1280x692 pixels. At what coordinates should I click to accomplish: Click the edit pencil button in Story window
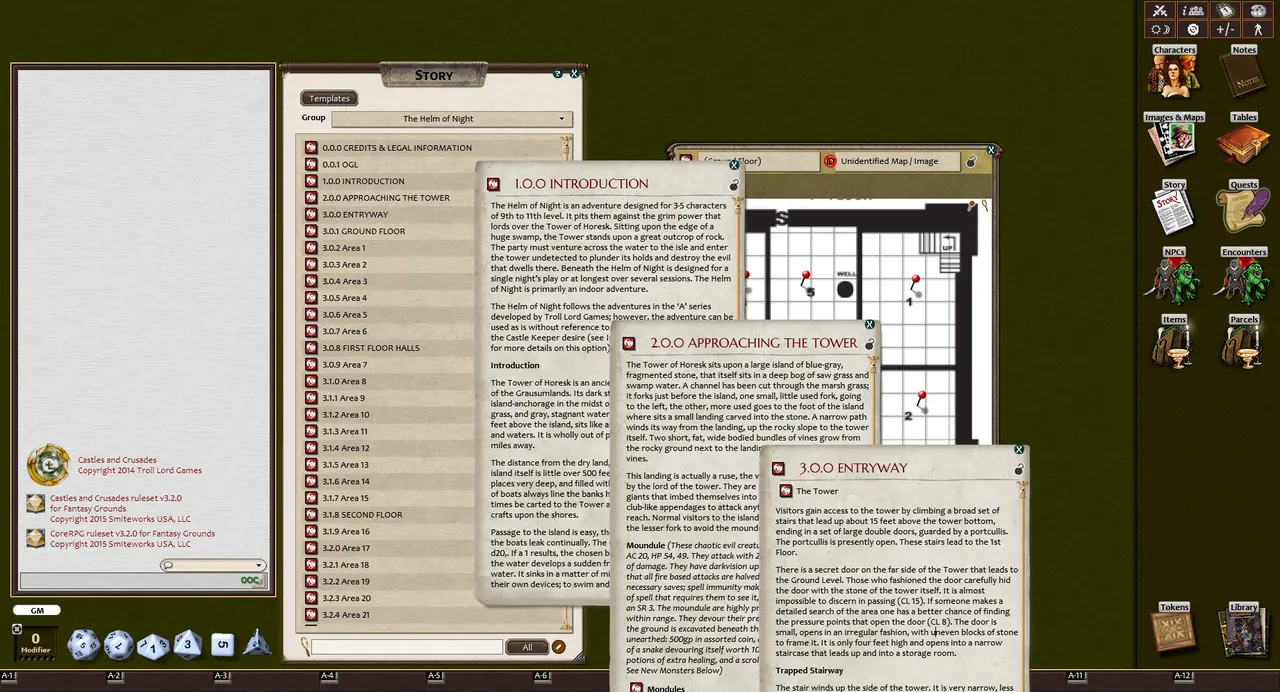(x=559, y=647)
